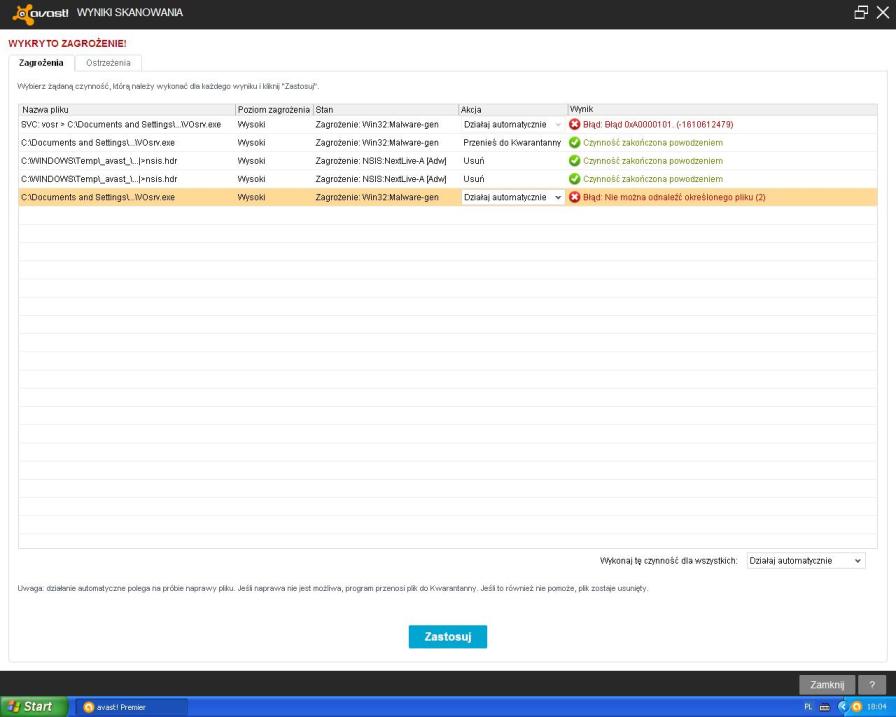The image size is (896, 717).
Task: Click green success icon in the Przenieś do Kwarantanny row
Action: (574, 143)
